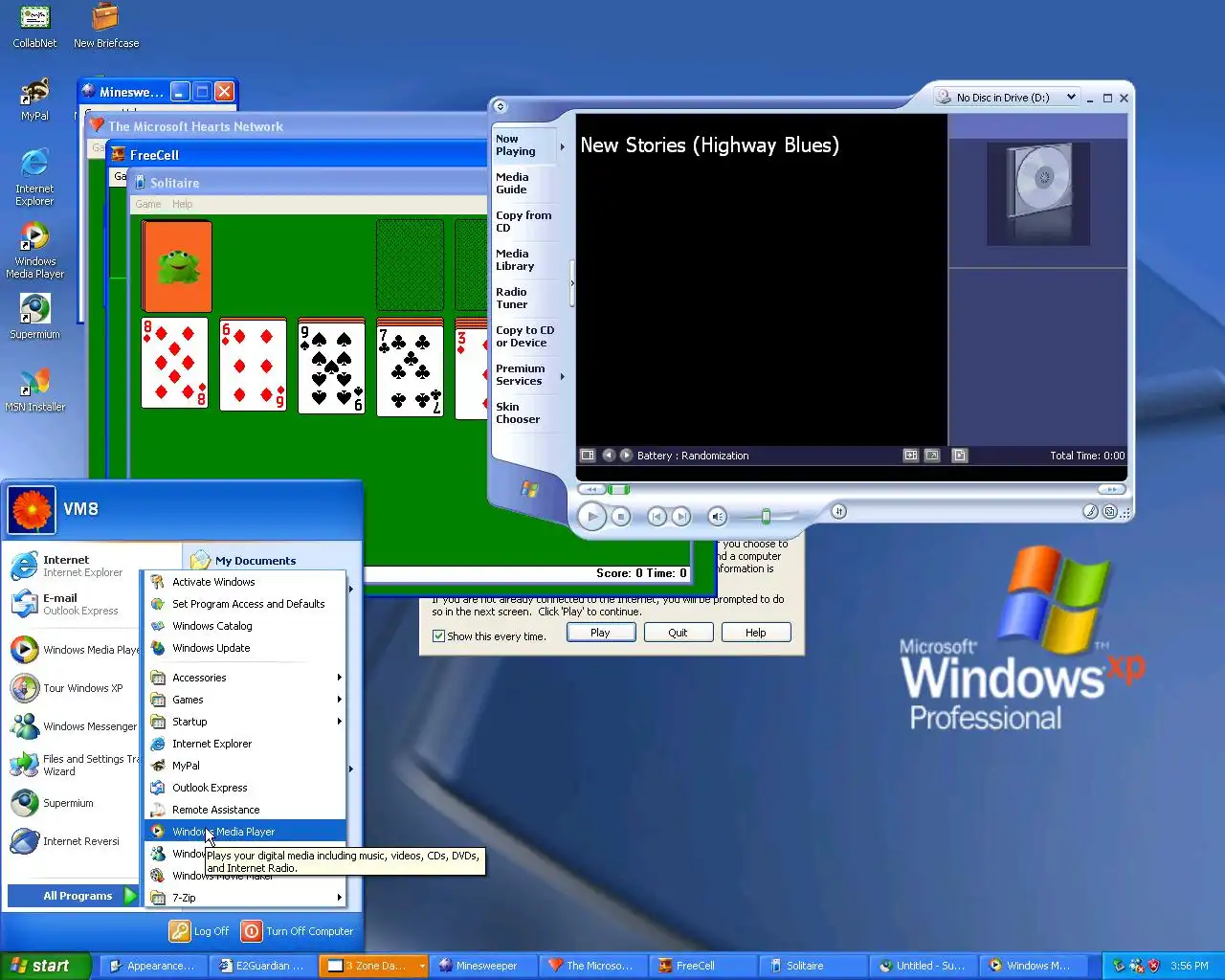Open the MSN Installer desktop icon
The width and height of the screenshot is (1225, 980).
[x=34, y=390]
